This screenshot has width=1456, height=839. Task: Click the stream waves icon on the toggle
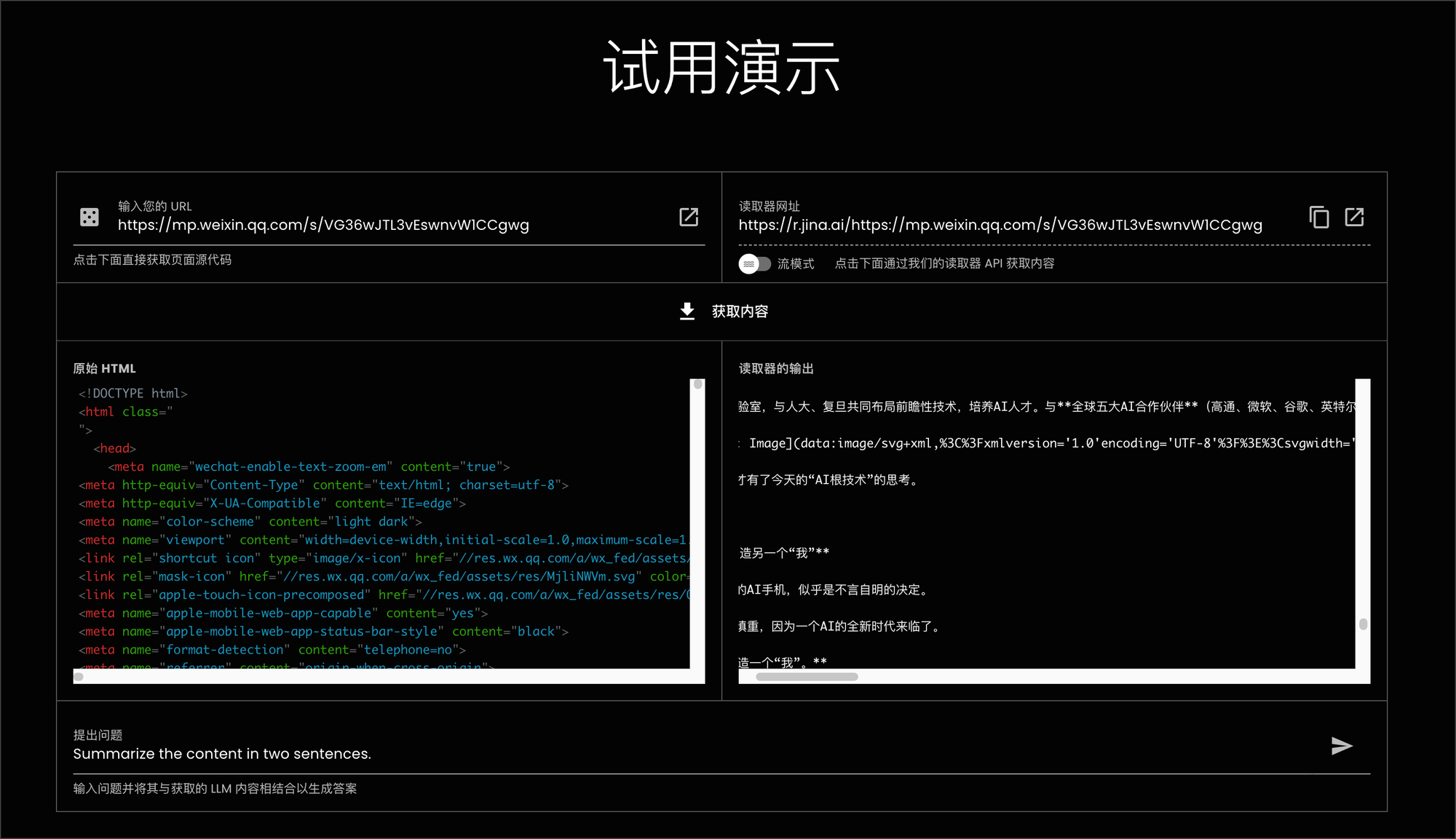749,263
